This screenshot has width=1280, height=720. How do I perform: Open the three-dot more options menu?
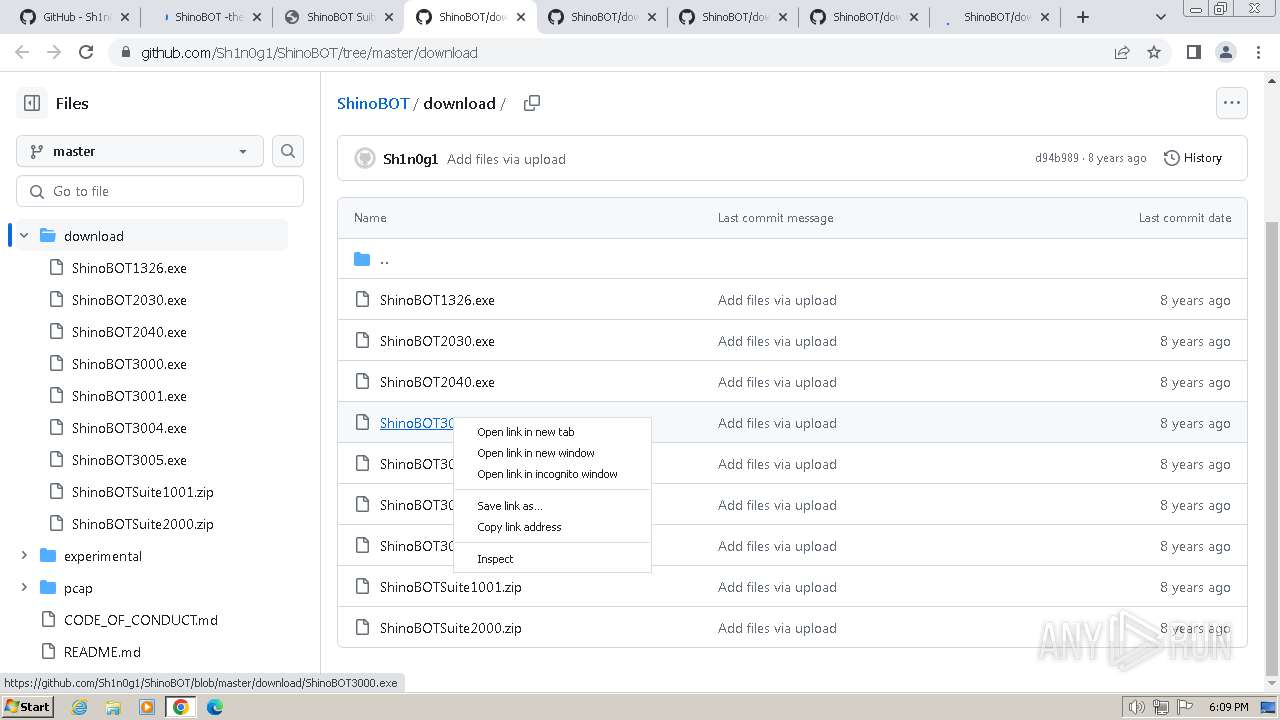click(x=1231, y=102)
